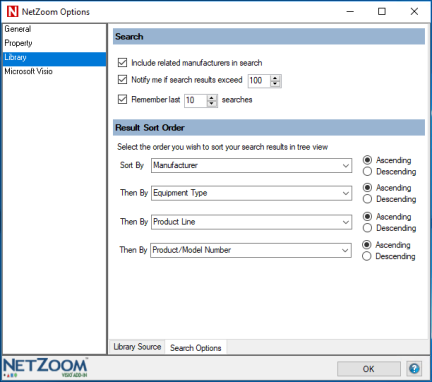Viewport: 432px width, 382px height.
Task: Increase the search results exceed value
Action: [x=275, y=78]
